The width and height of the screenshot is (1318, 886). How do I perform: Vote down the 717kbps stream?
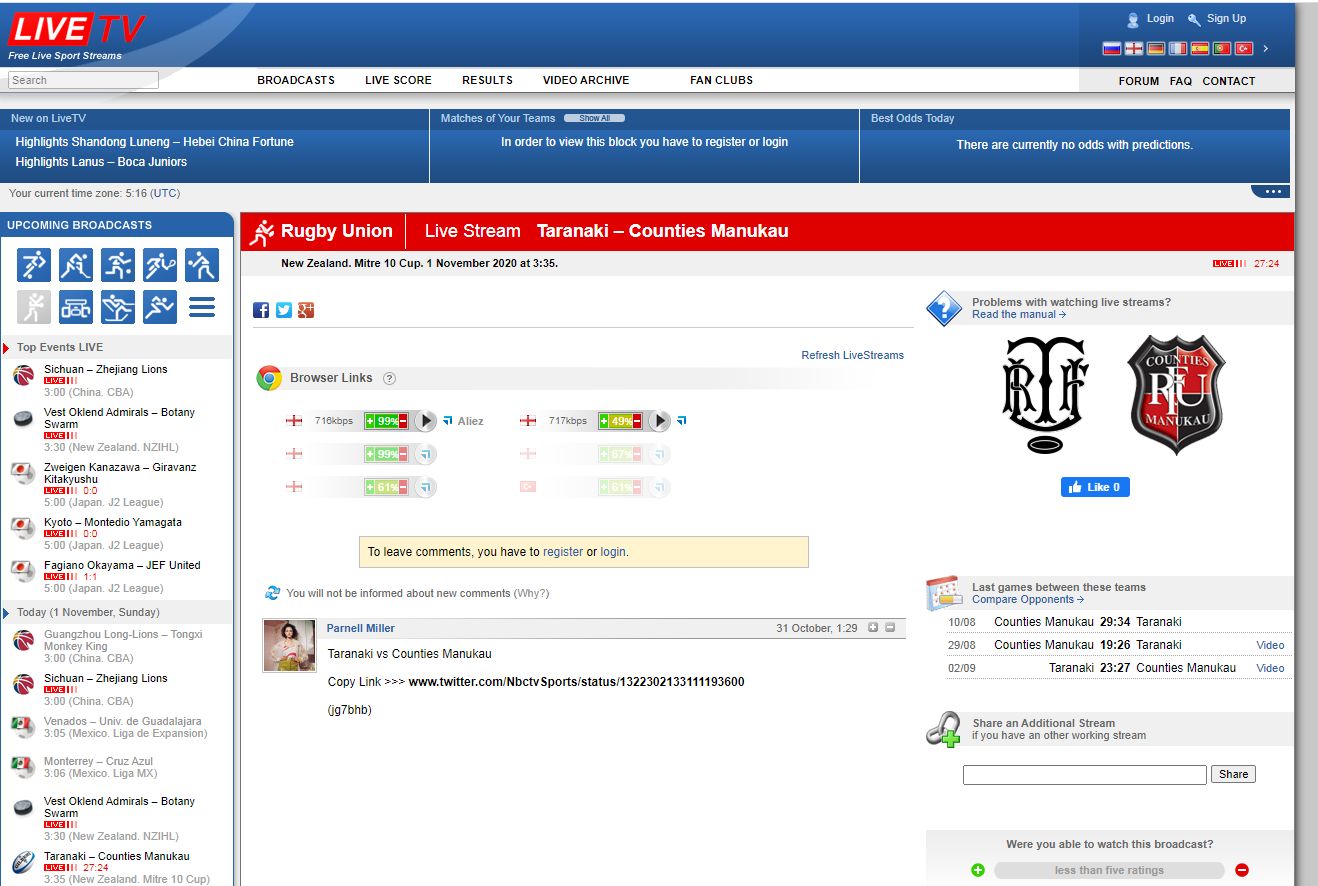[x=637, y=421]
